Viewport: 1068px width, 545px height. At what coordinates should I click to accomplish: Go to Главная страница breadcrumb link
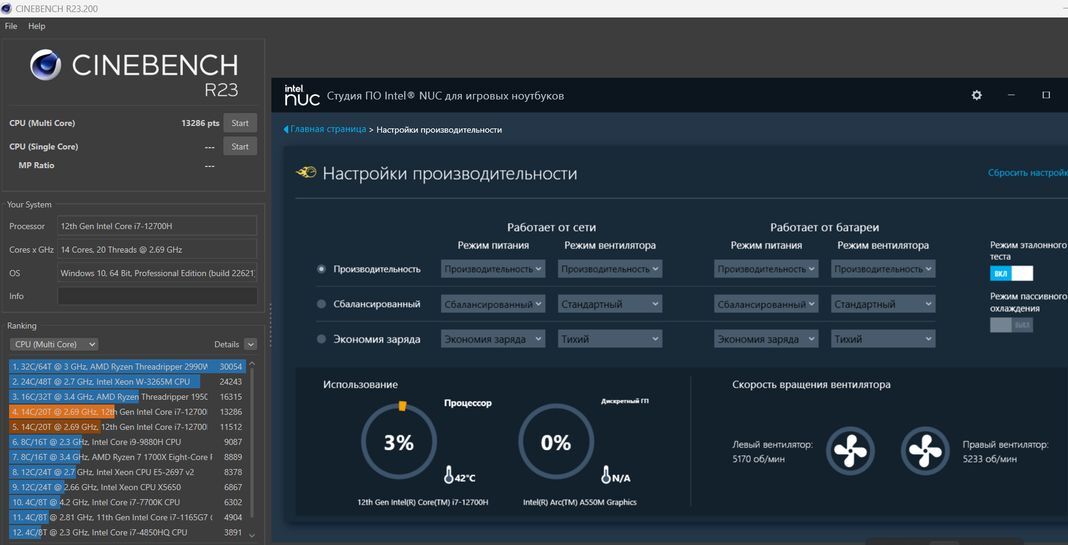click(328, 130)
